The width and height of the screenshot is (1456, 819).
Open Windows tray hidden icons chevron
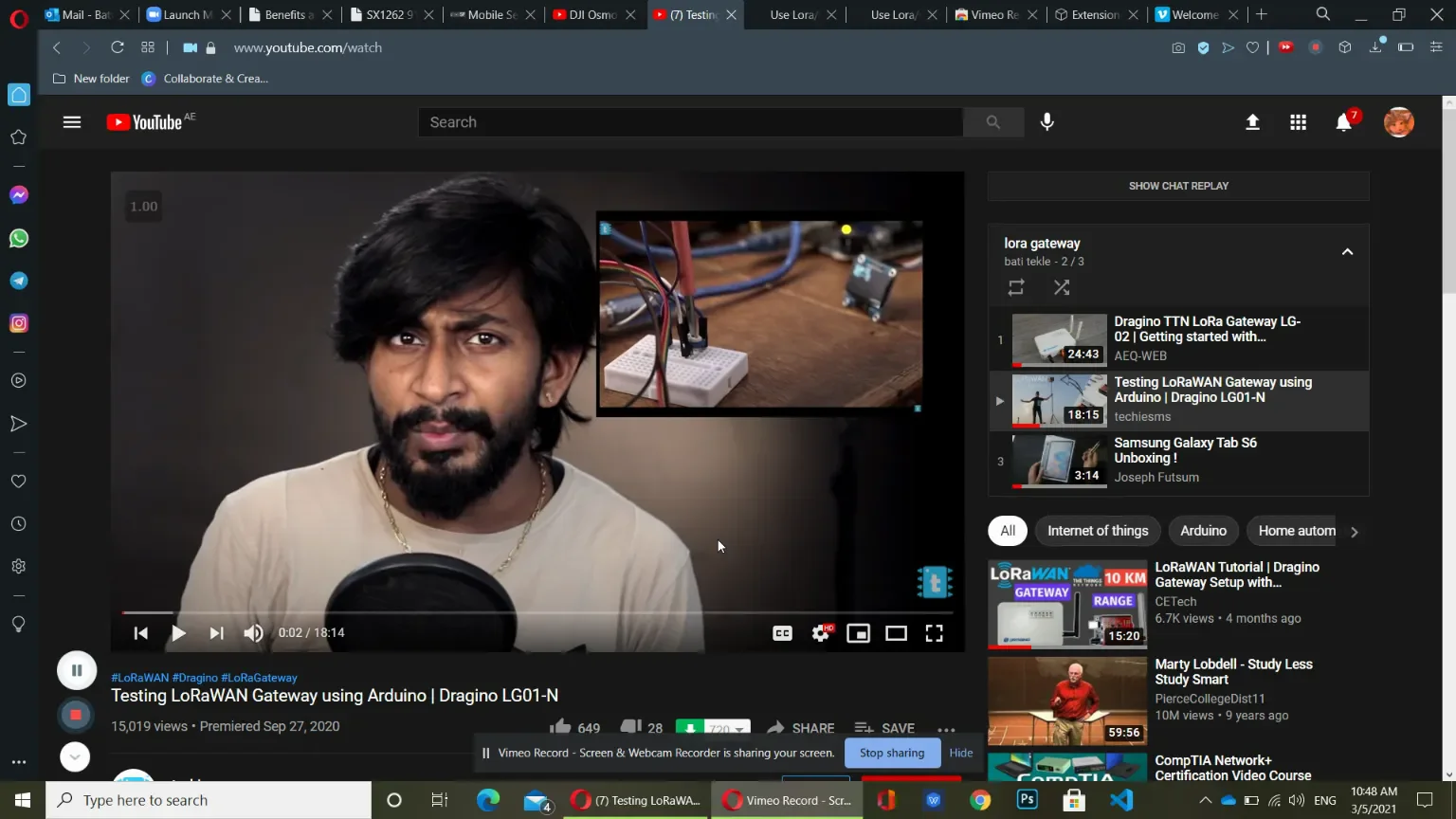1205,800
